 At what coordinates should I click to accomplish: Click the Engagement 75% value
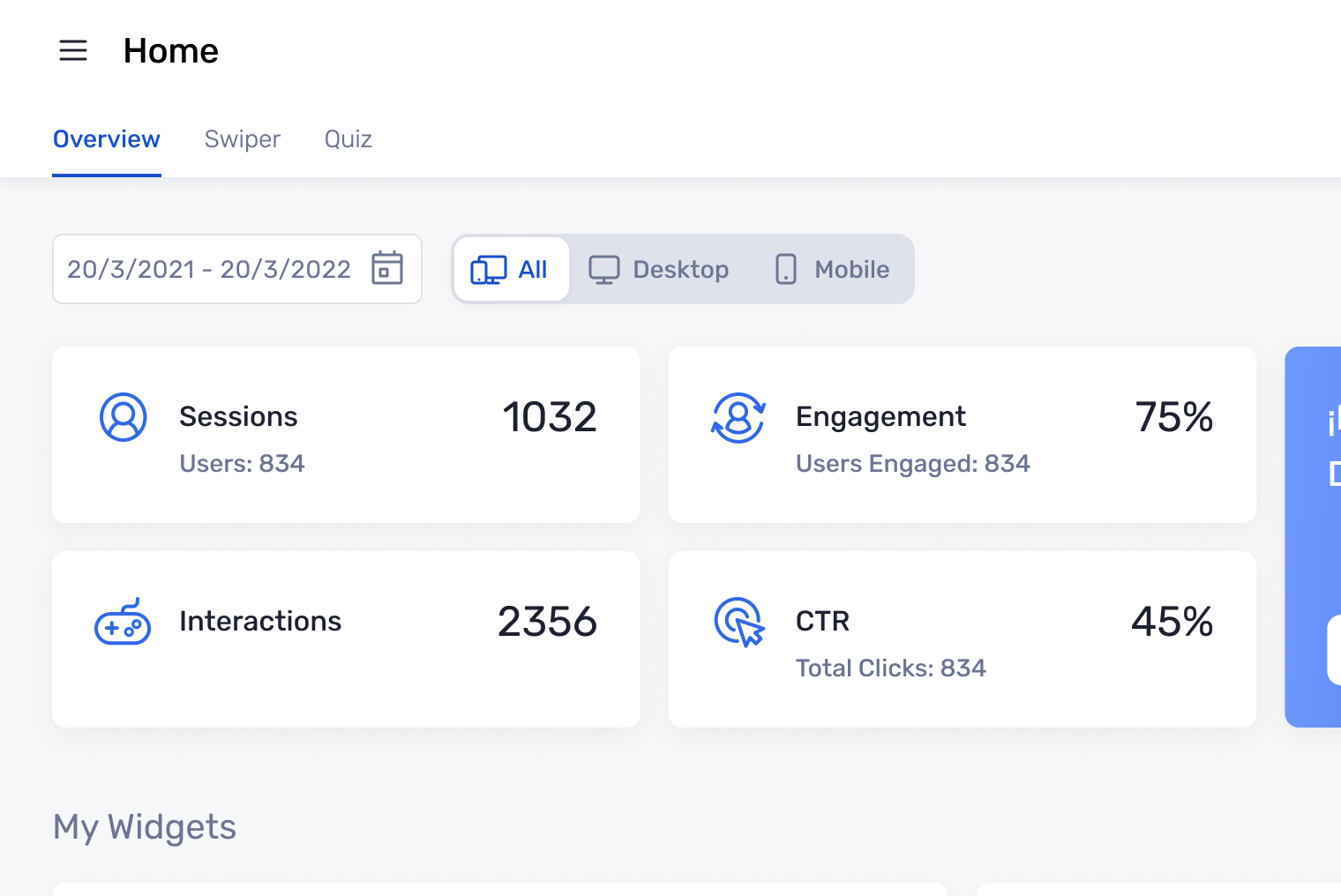(x=1173, y=417)
